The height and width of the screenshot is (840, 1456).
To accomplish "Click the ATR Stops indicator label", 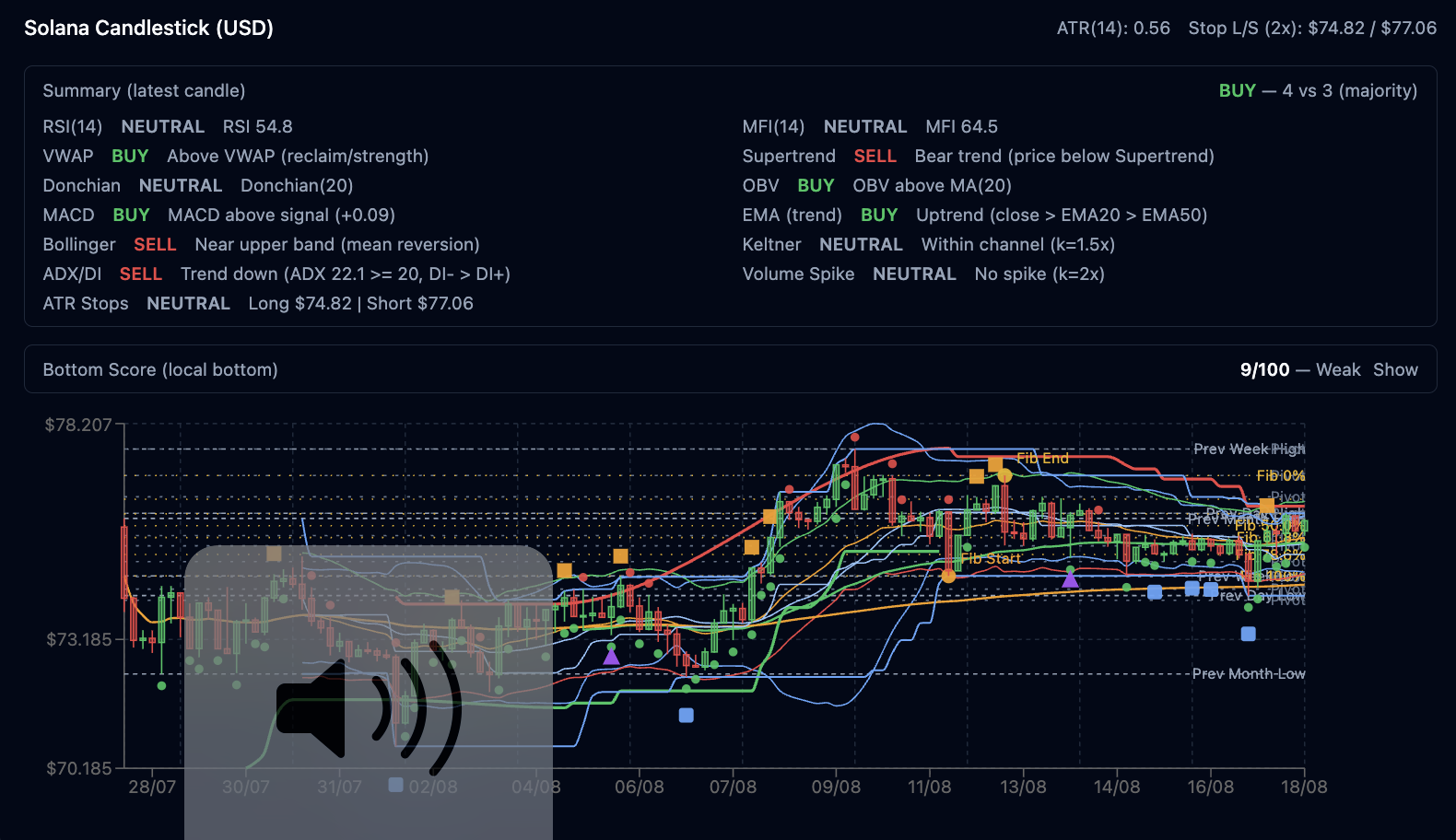I will click(x=86, y=303).
